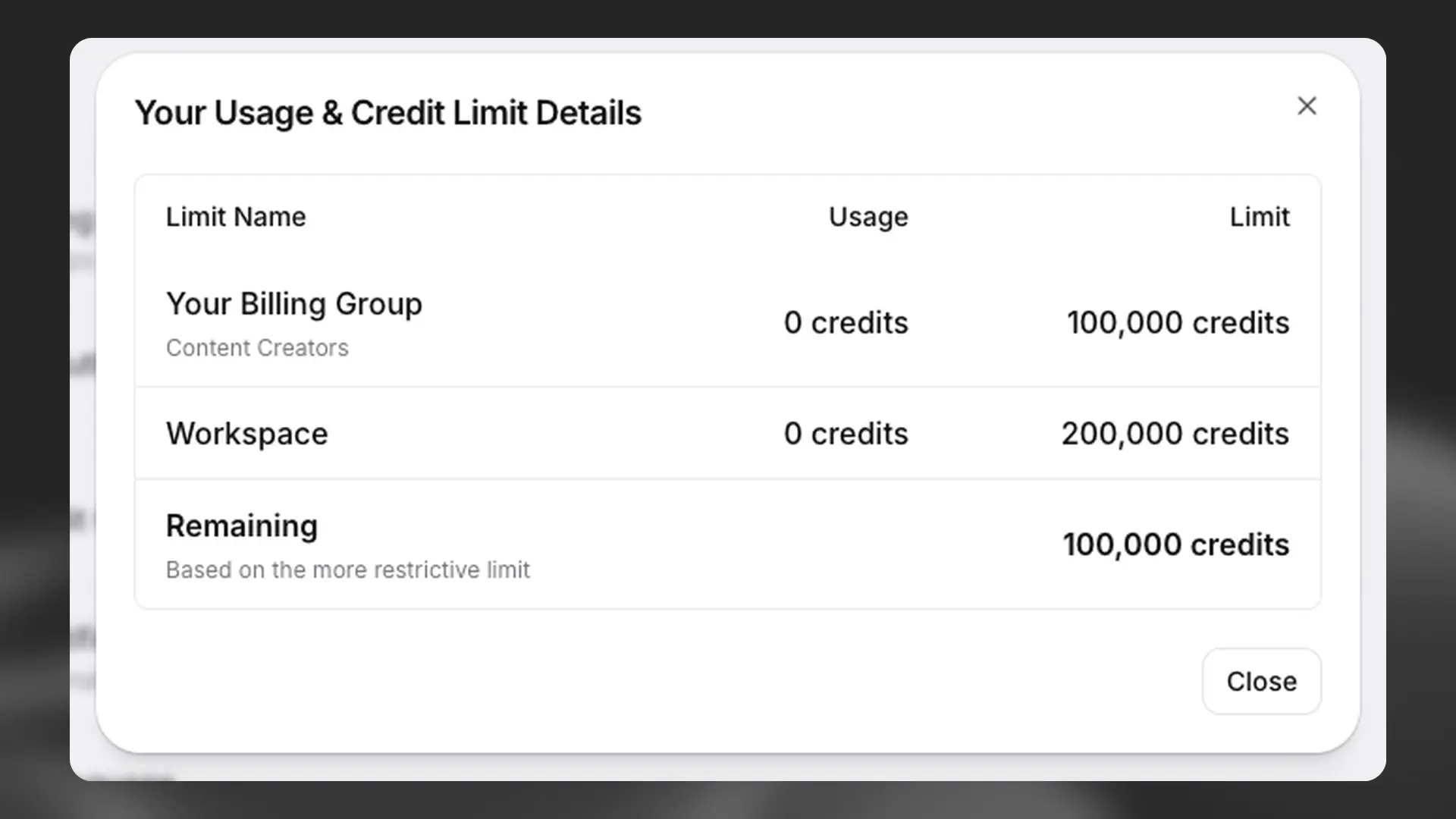This screenshot has height=819, width=1456.
Task: Click the Usage column header
Action: point(868,217)
